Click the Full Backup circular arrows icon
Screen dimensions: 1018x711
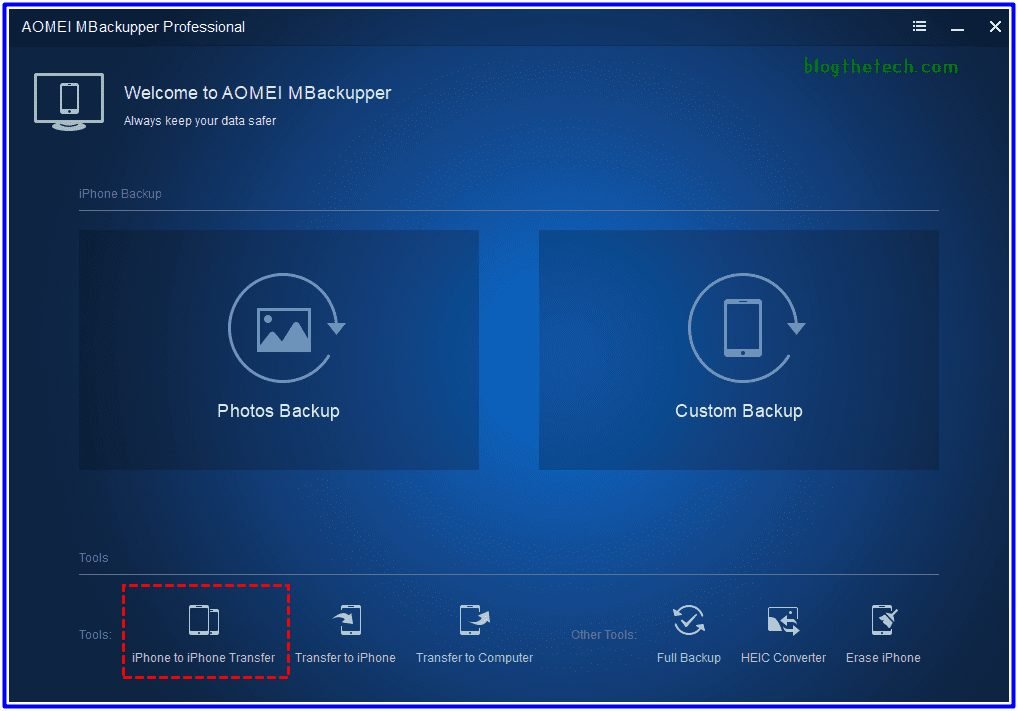(688, 621)
